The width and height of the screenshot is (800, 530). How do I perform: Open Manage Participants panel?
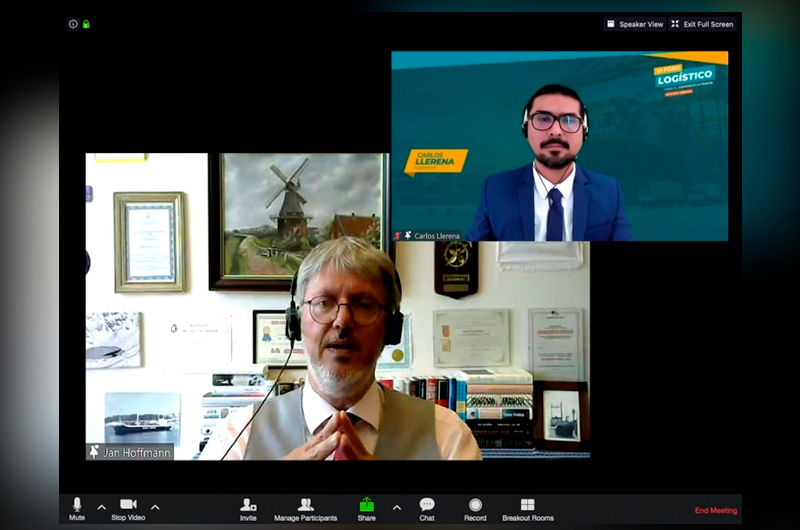tap(306, 507)
